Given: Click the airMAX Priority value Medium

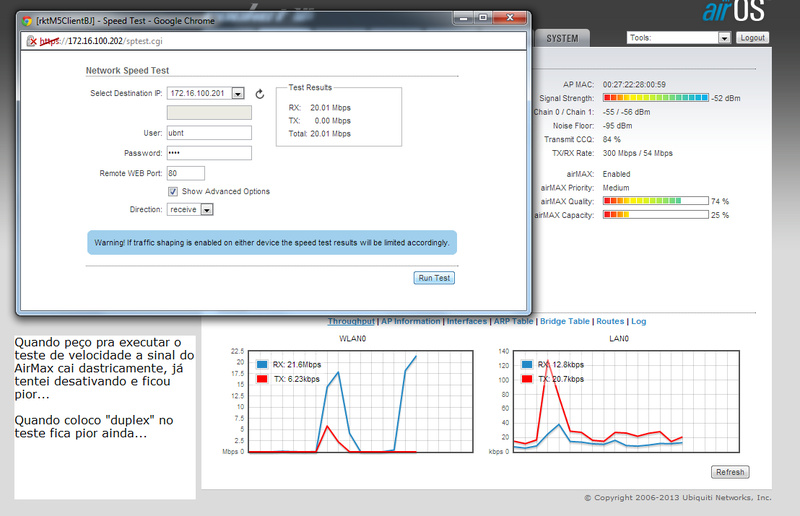Looking at the screenshot, I should [616, 188].
